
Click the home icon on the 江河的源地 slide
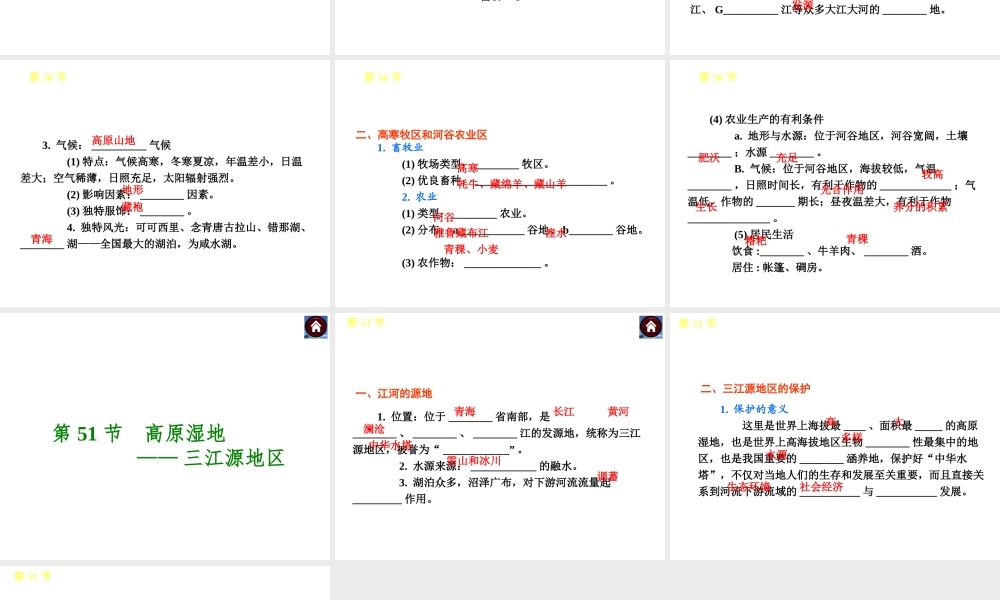click(651, 326)
